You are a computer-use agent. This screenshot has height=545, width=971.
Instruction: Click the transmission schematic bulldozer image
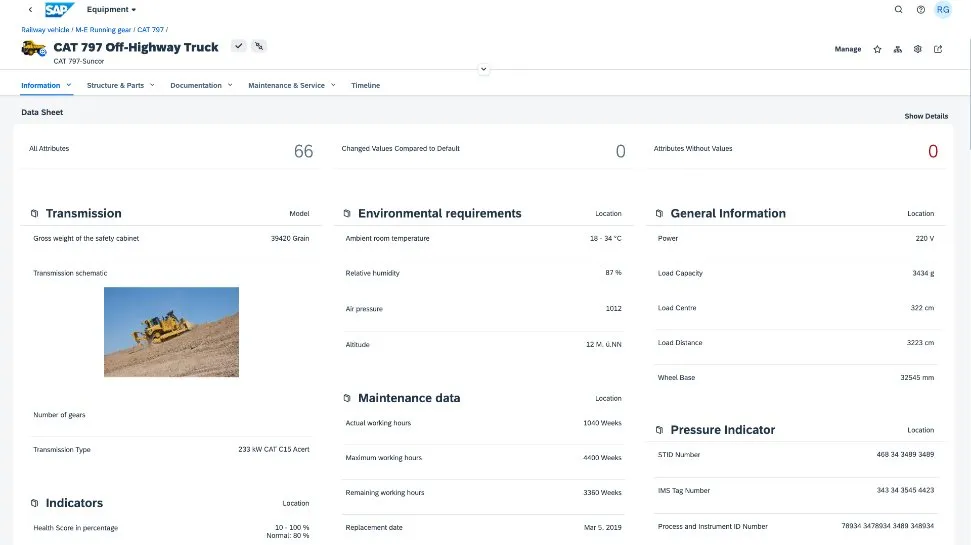point(171,331)
